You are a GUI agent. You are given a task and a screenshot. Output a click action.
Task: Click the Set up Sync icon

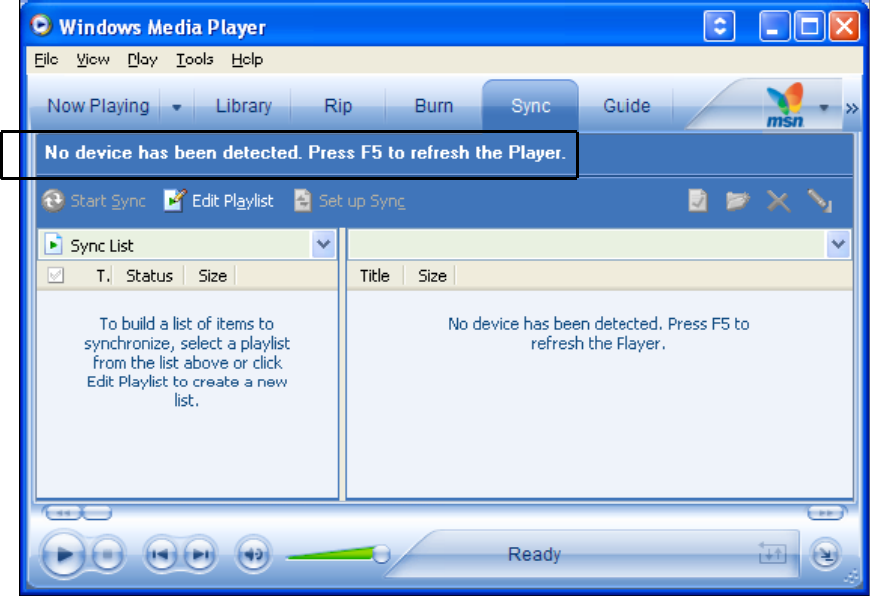[x=302, y=201]
